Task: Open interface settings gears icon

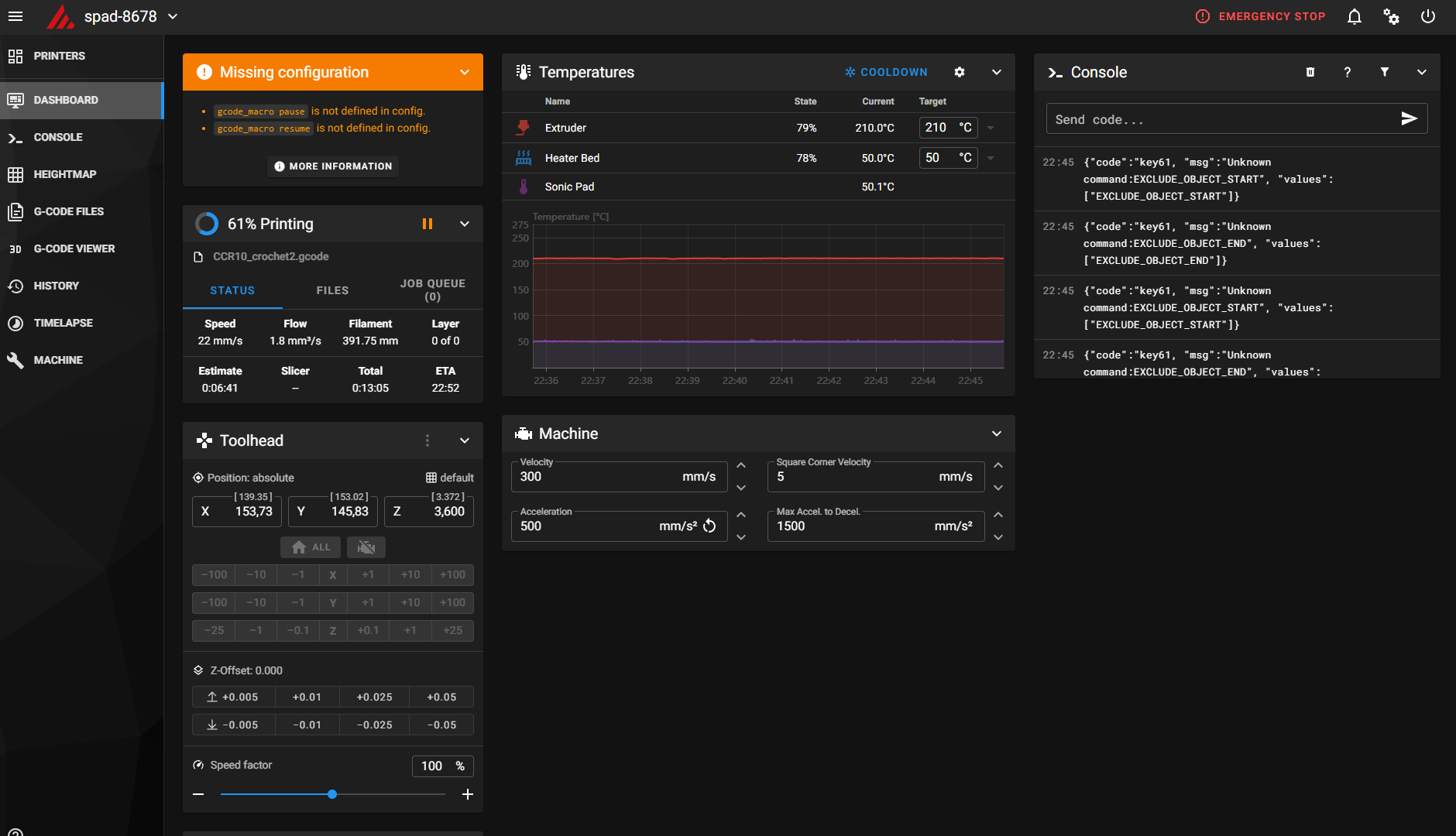Action: click(1391, 16)
